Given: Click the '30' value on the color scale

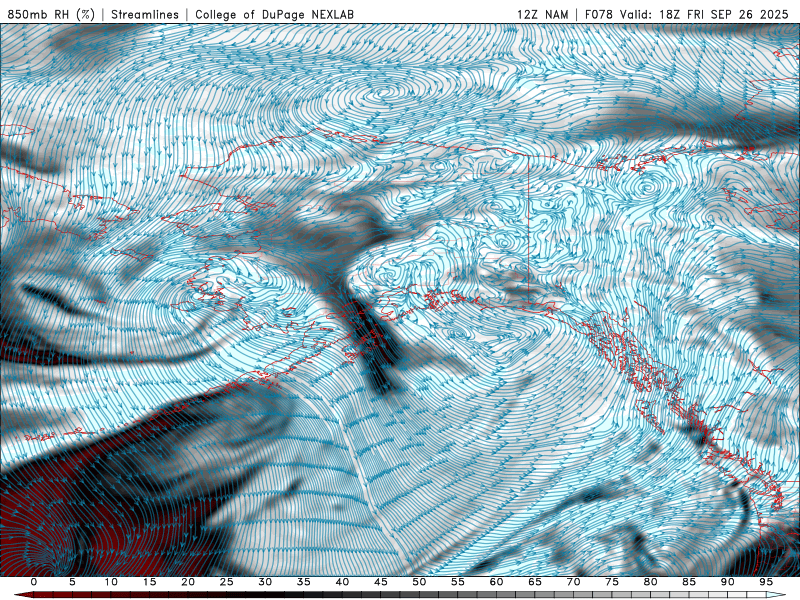Looking at the screenshot, I should 265,582.
